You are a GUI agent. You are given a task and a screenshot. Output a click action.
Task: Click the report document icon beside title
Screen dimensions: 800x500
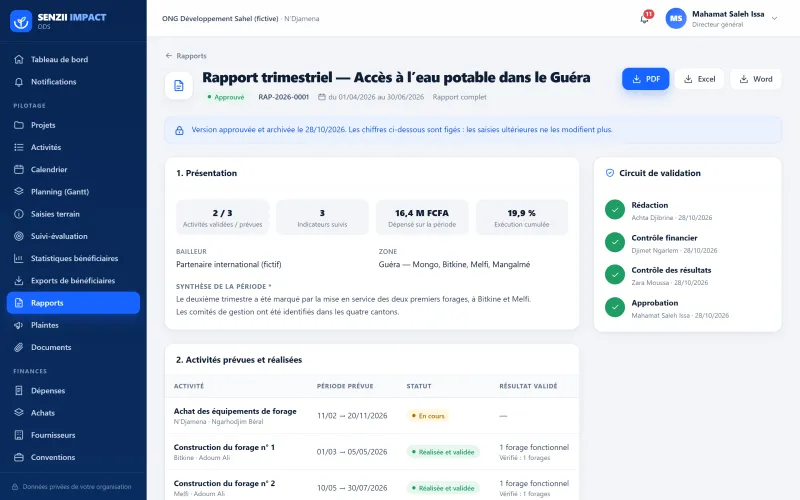click(179, 85)
